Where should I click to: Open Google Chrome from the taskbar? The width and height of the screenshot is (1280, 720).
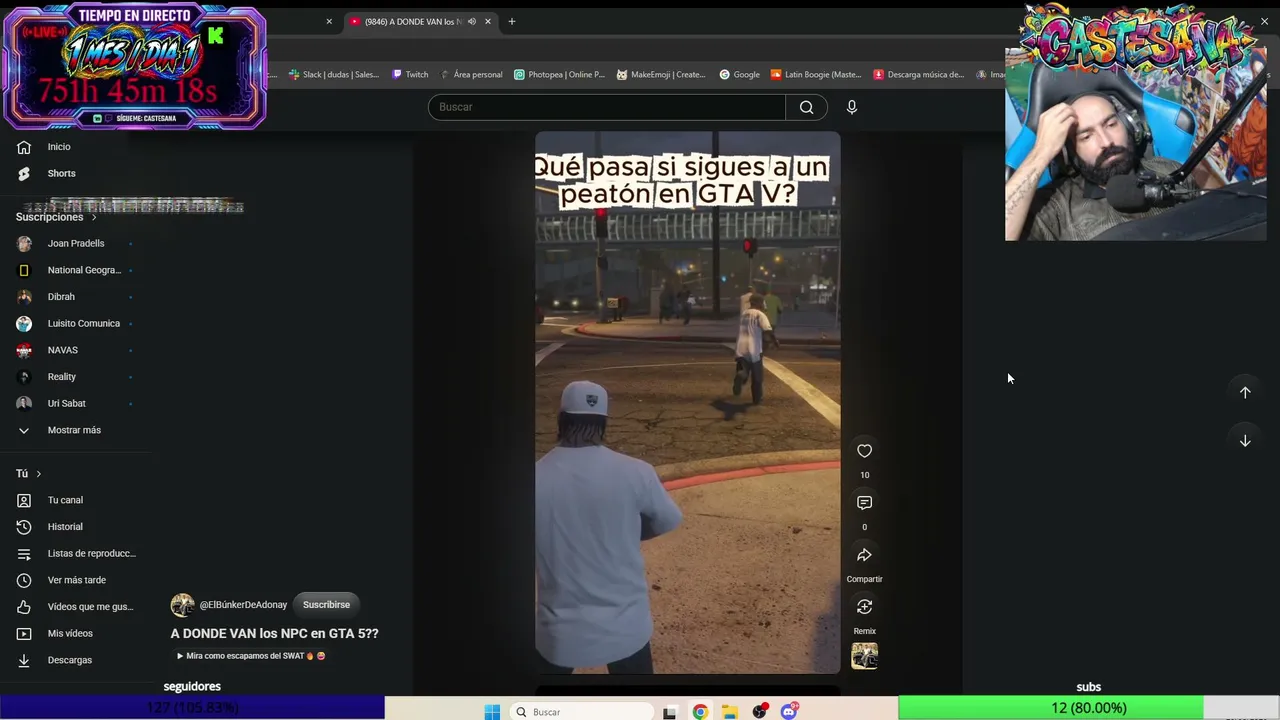coord(700,712)
